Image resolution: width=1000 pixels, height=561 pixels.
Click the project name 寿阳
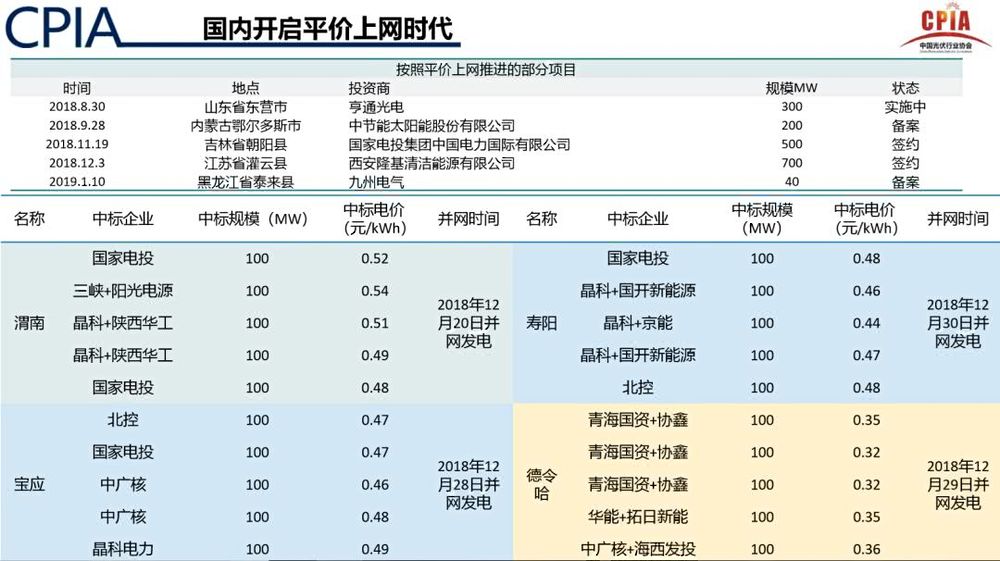point(541,323)
